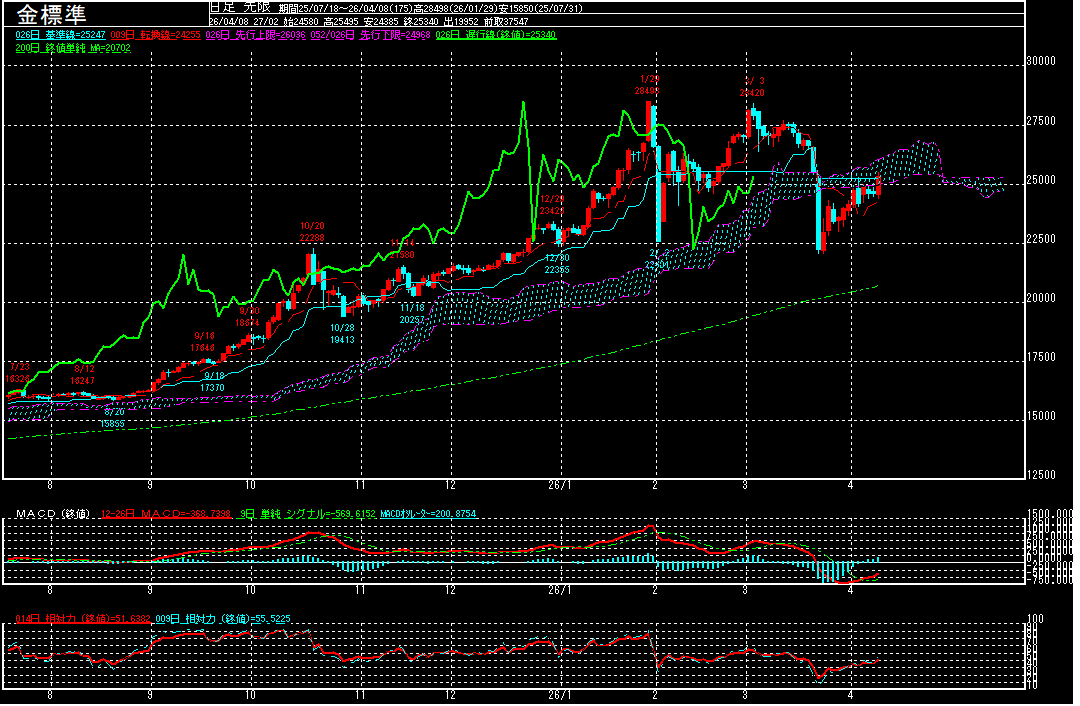Click the 8/12 price marker
The image size is (1080, 706).
click(84, 381)
